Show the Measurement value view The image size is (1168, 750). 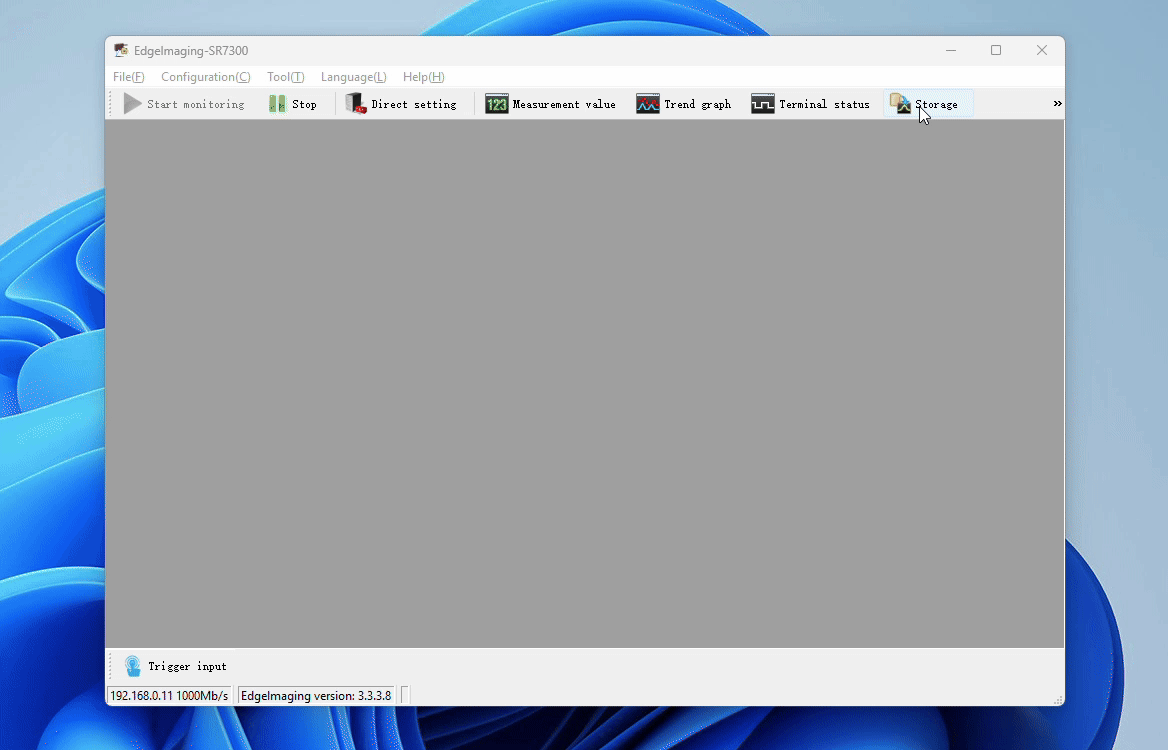coord(551,104)
